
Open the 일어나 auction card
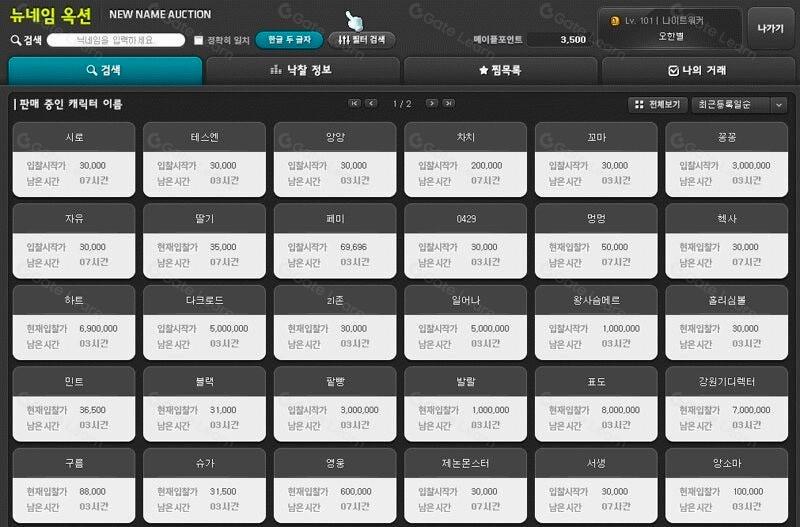click(x=466, y=322)
